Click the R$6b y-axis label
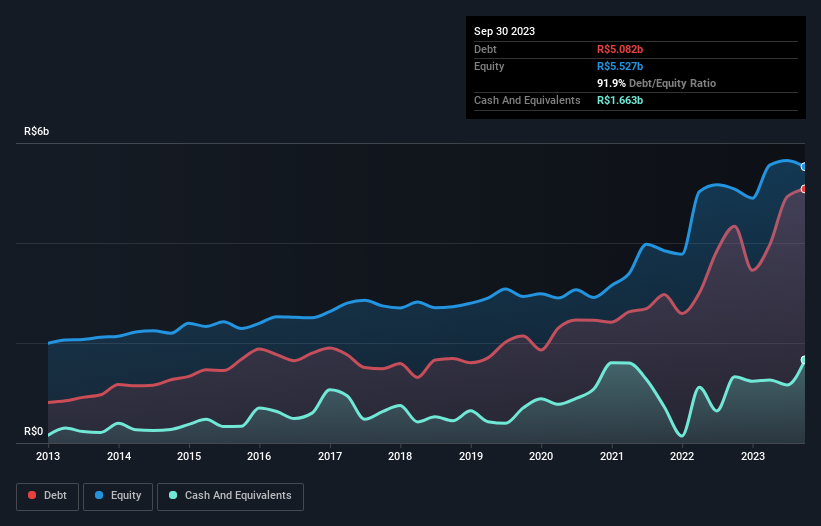The height and width of the screenshot is (526, 821). [37, 131]
